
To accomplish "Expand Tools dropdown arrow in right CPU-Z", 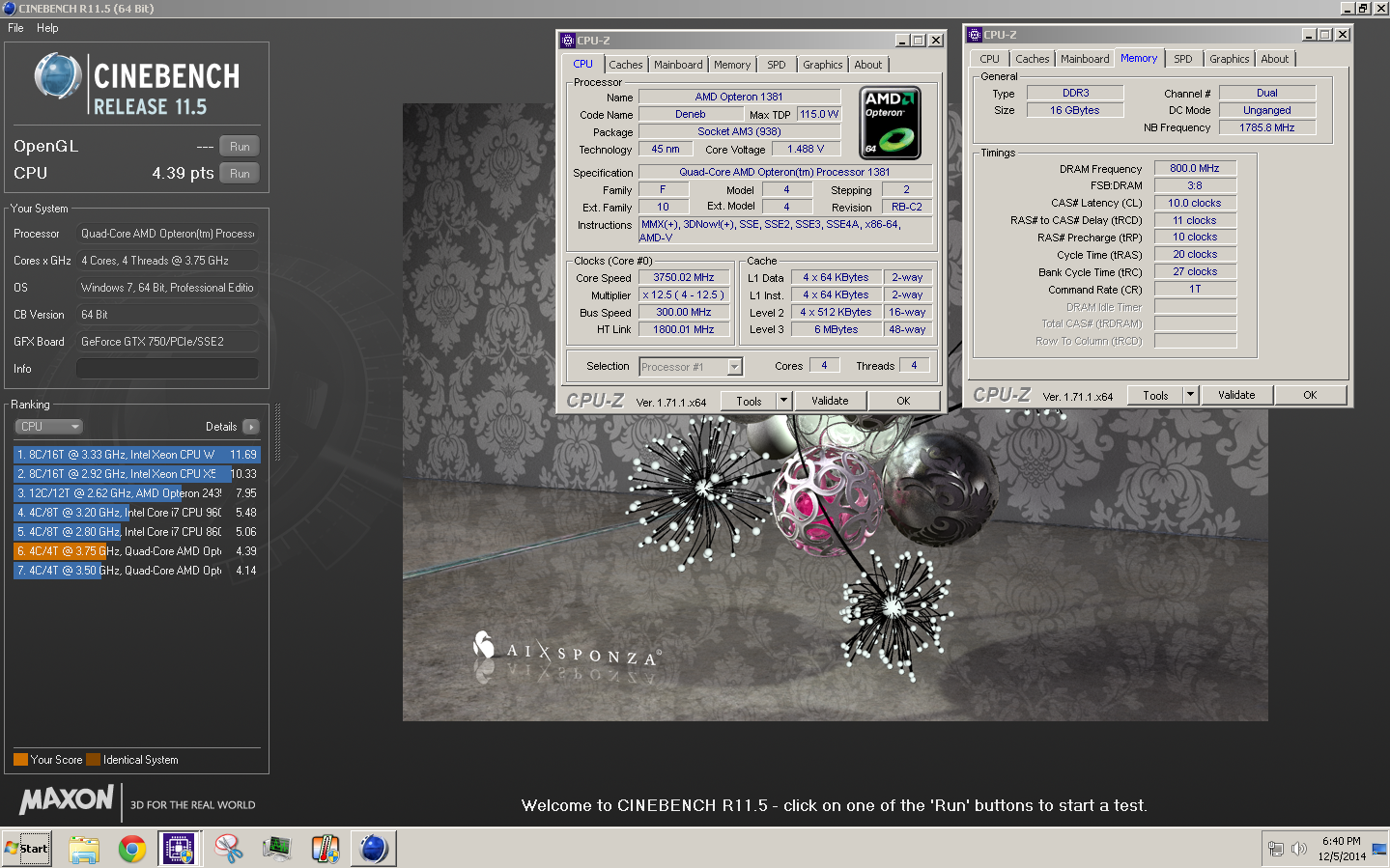I will coord(1191,395).
